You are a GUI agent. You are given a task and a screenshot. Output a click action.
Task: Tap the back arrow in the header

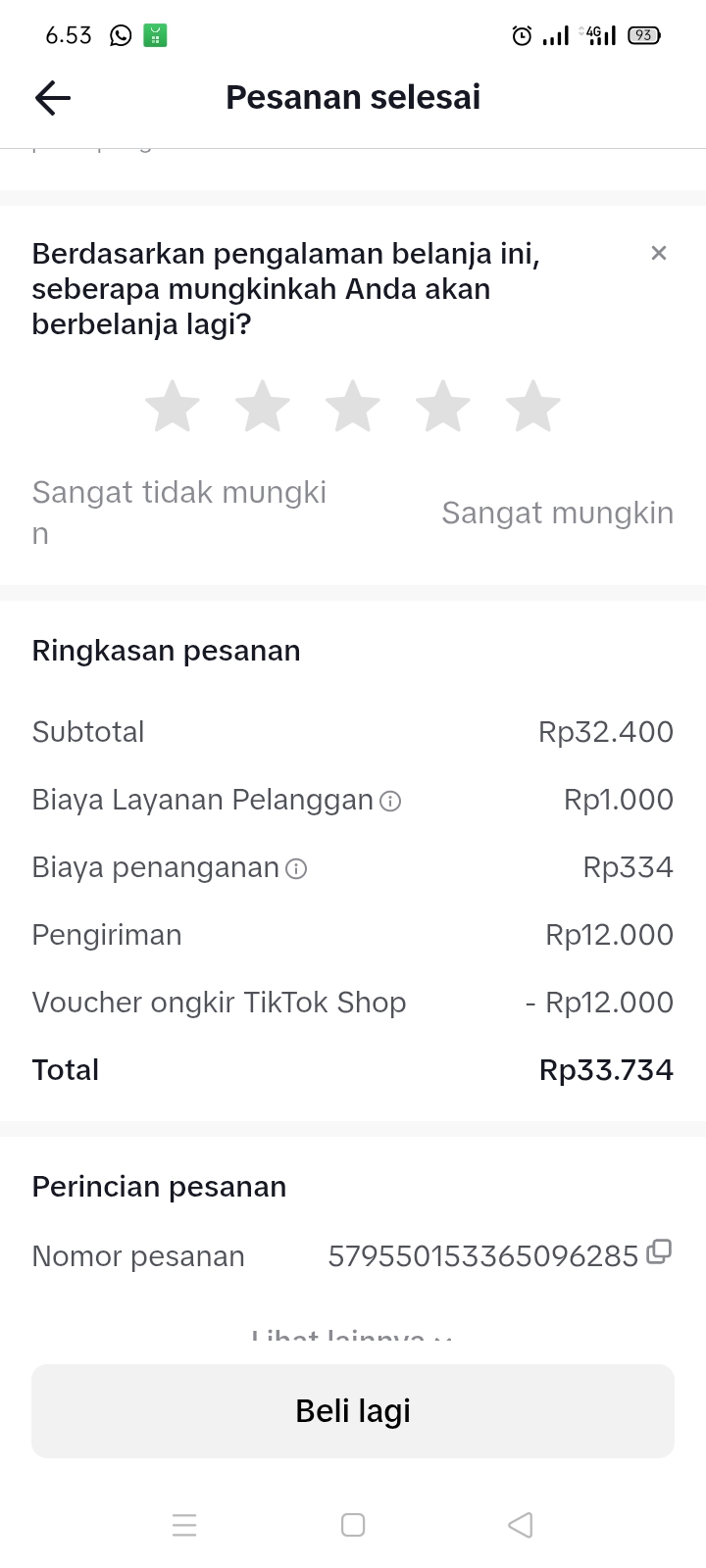tap(53, 98)
